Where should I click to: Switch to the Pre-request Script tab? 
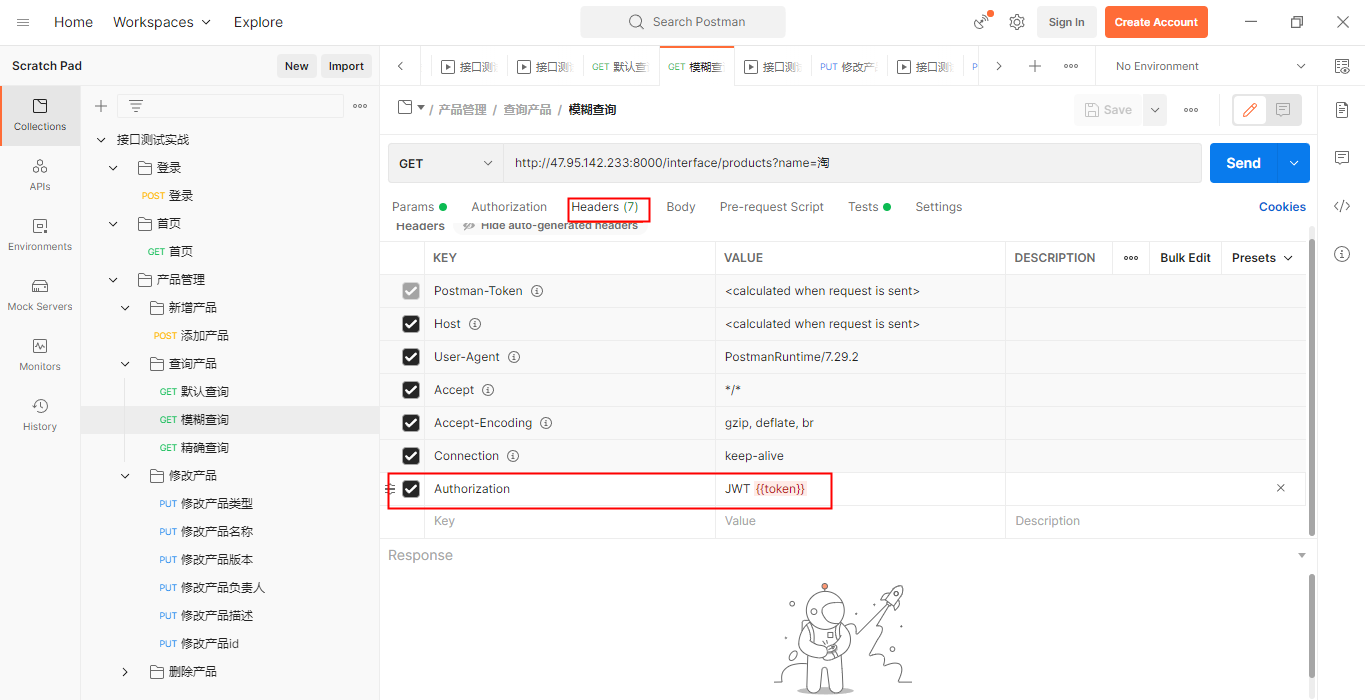click(x=772, y=207)
